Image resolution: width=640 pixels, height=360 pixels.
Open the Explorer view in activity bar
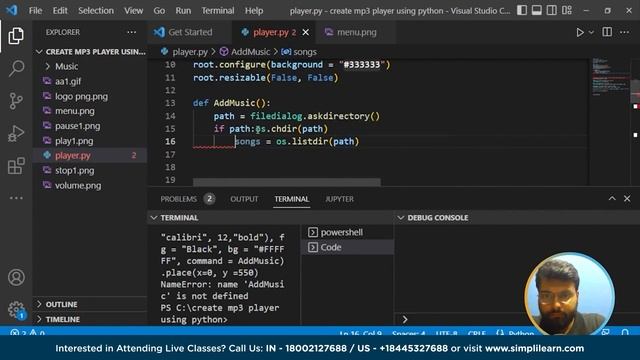(16, 36)
